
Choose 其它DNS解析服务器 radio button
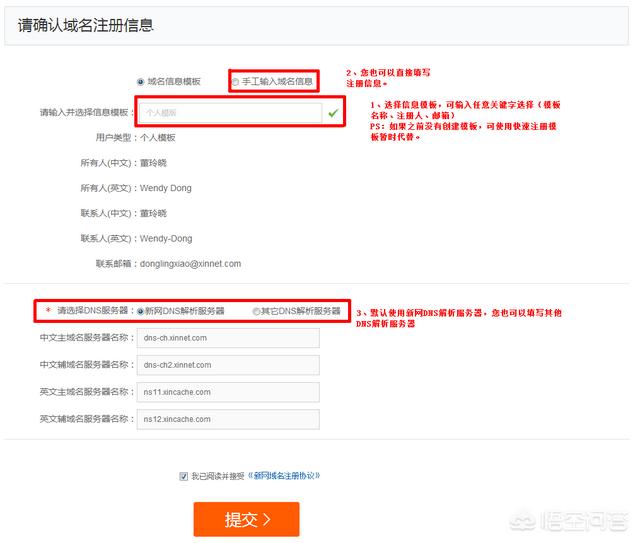pyautogui.click(x=256, y=312)
